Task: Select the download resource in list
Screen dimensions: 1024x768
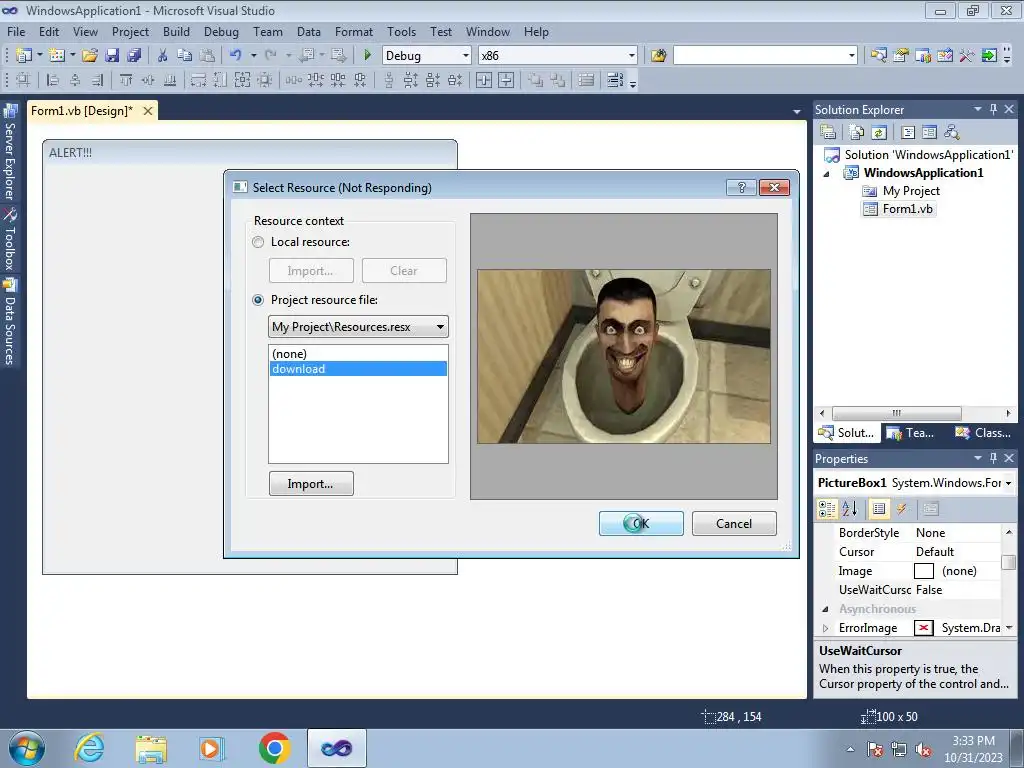Action: (359, 369)
